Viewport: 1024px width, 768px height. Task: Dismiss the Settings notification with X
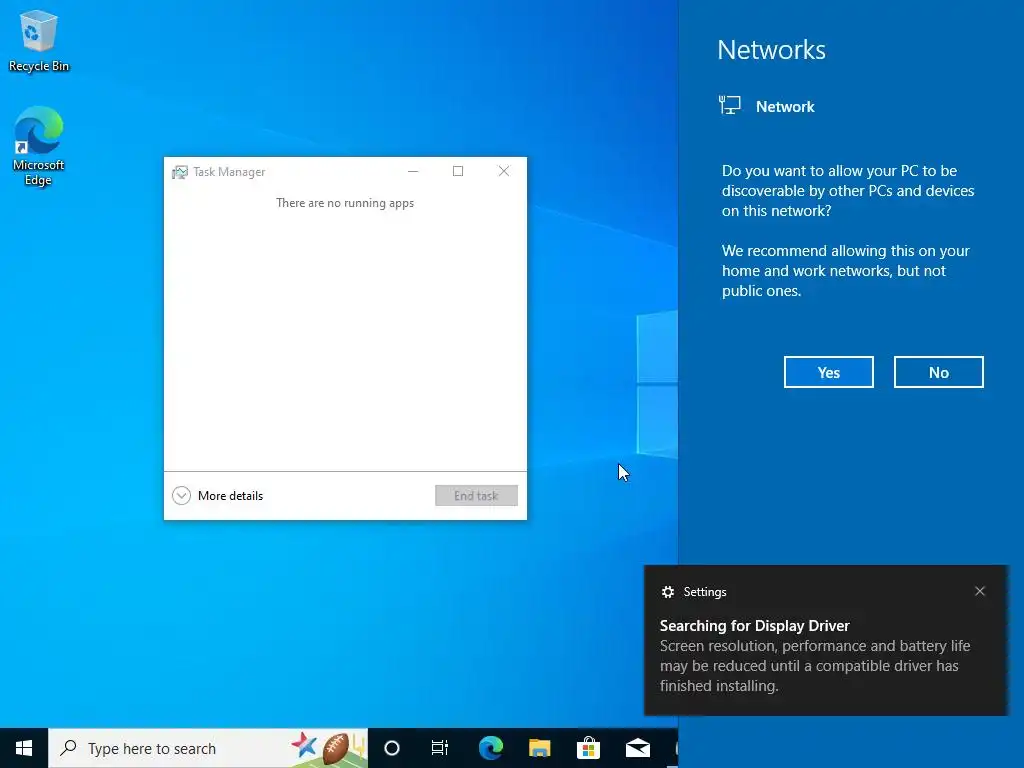[980, 591]
